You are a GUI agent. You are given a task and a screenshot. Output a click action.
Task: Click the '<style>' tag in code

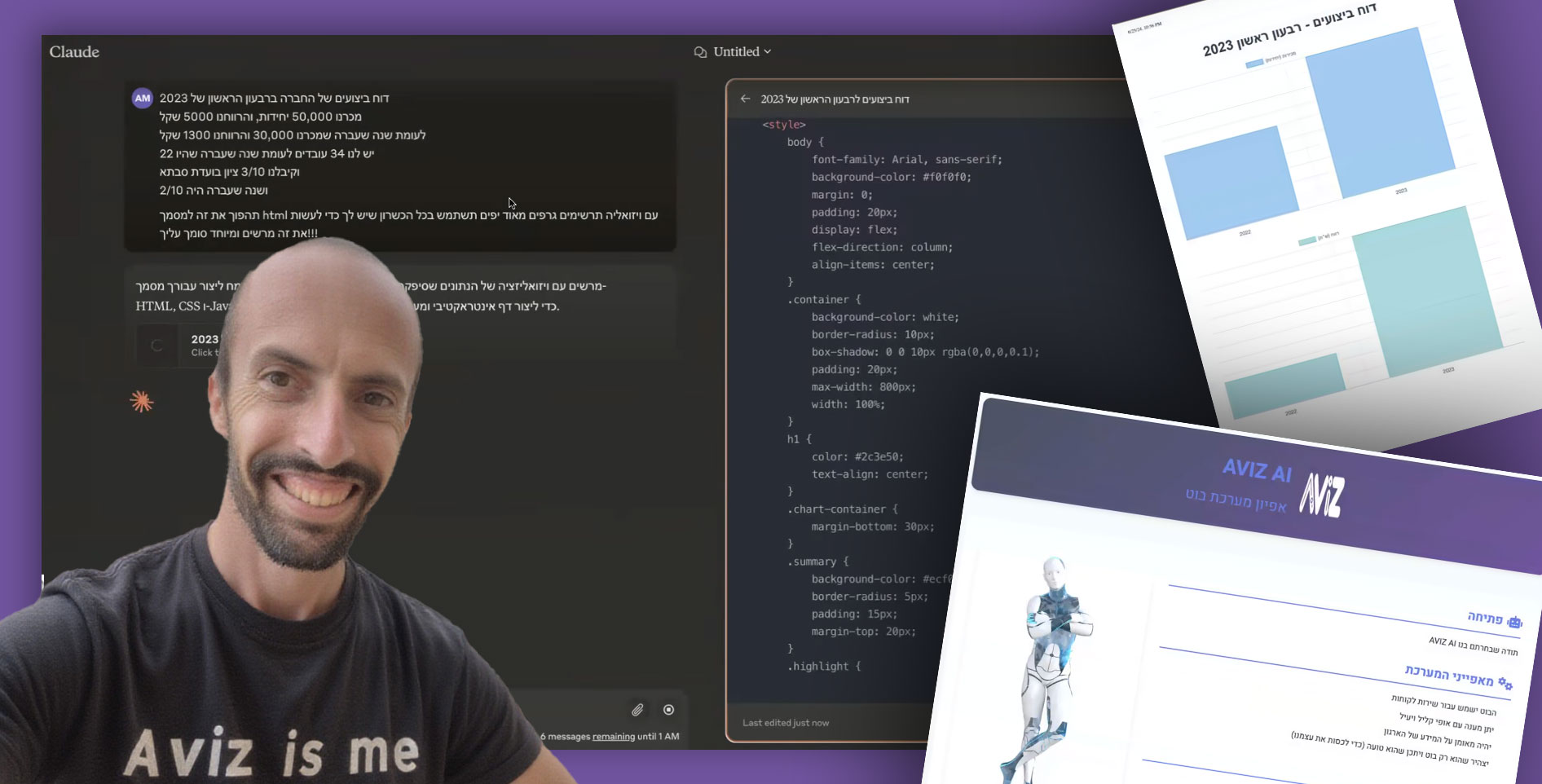[784, 125]
